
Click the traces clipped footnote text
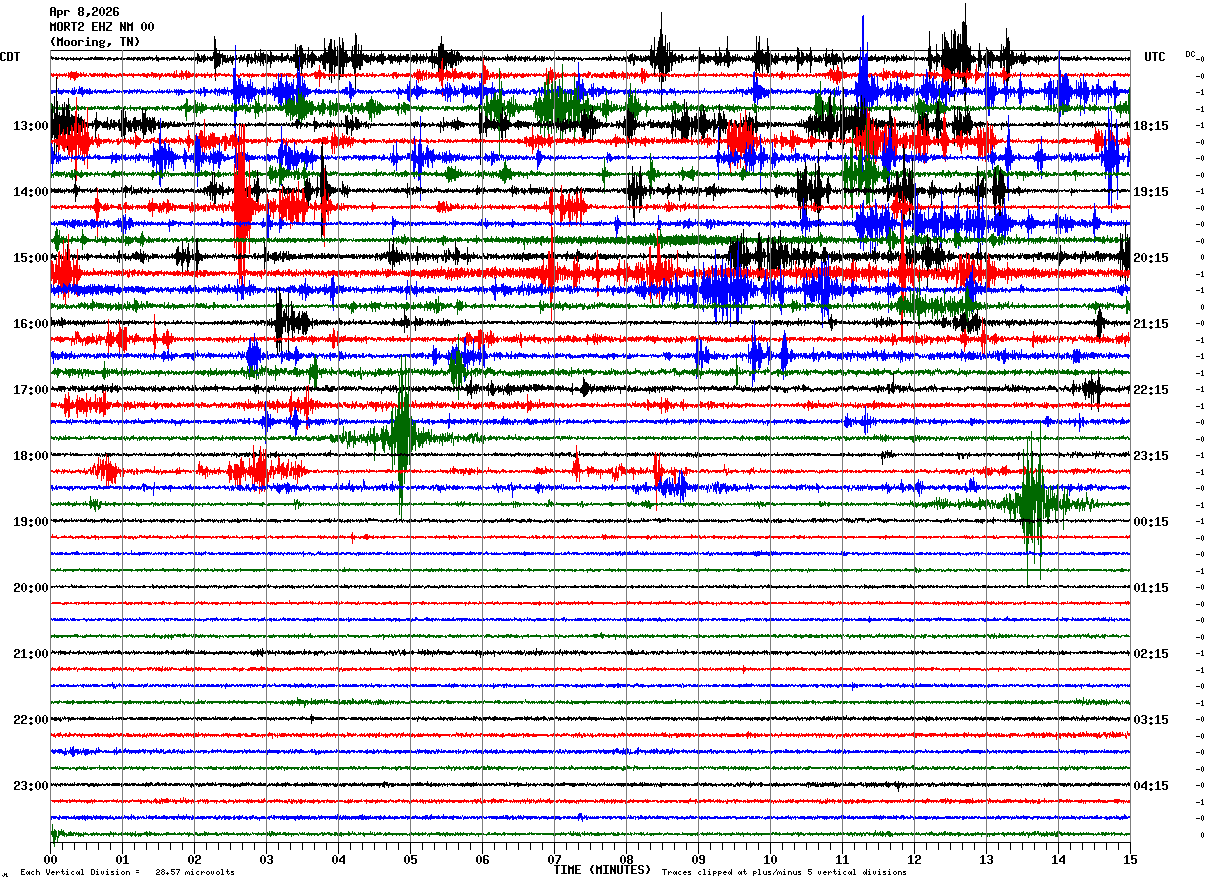[784, 873]
